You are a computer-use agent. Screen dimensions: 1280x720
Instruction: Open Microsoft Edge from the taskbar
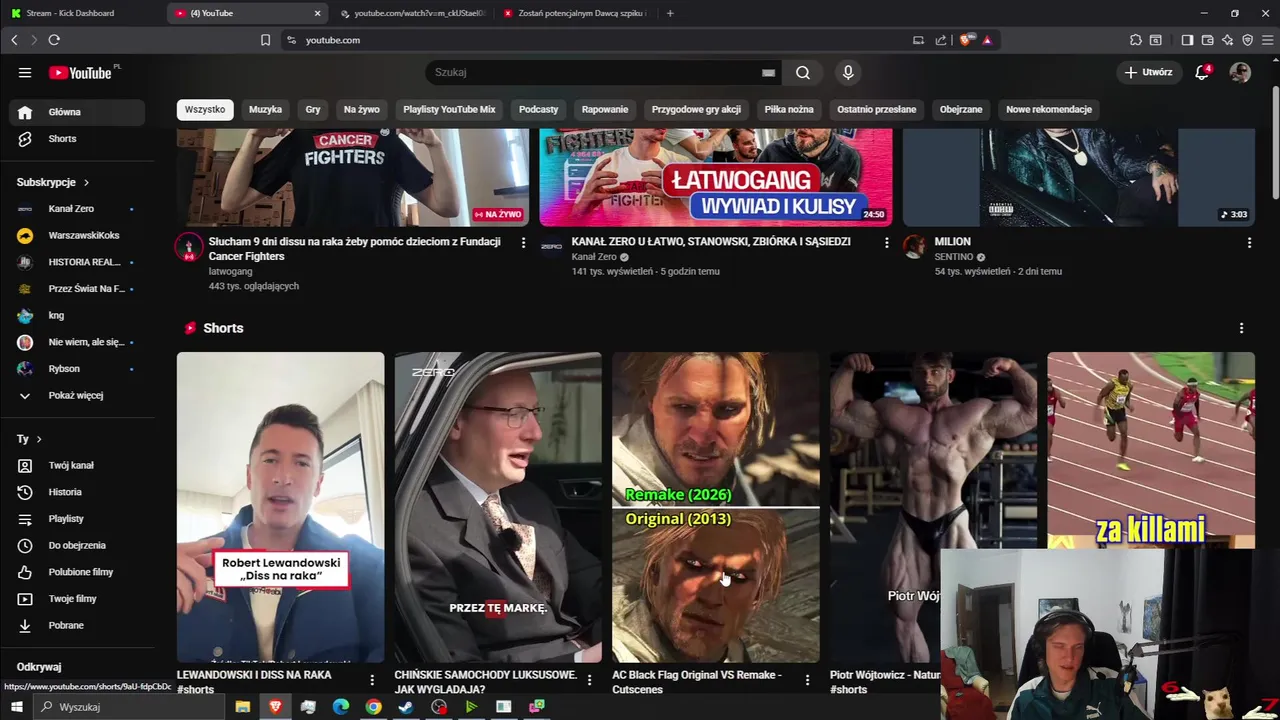coord(341,707)
